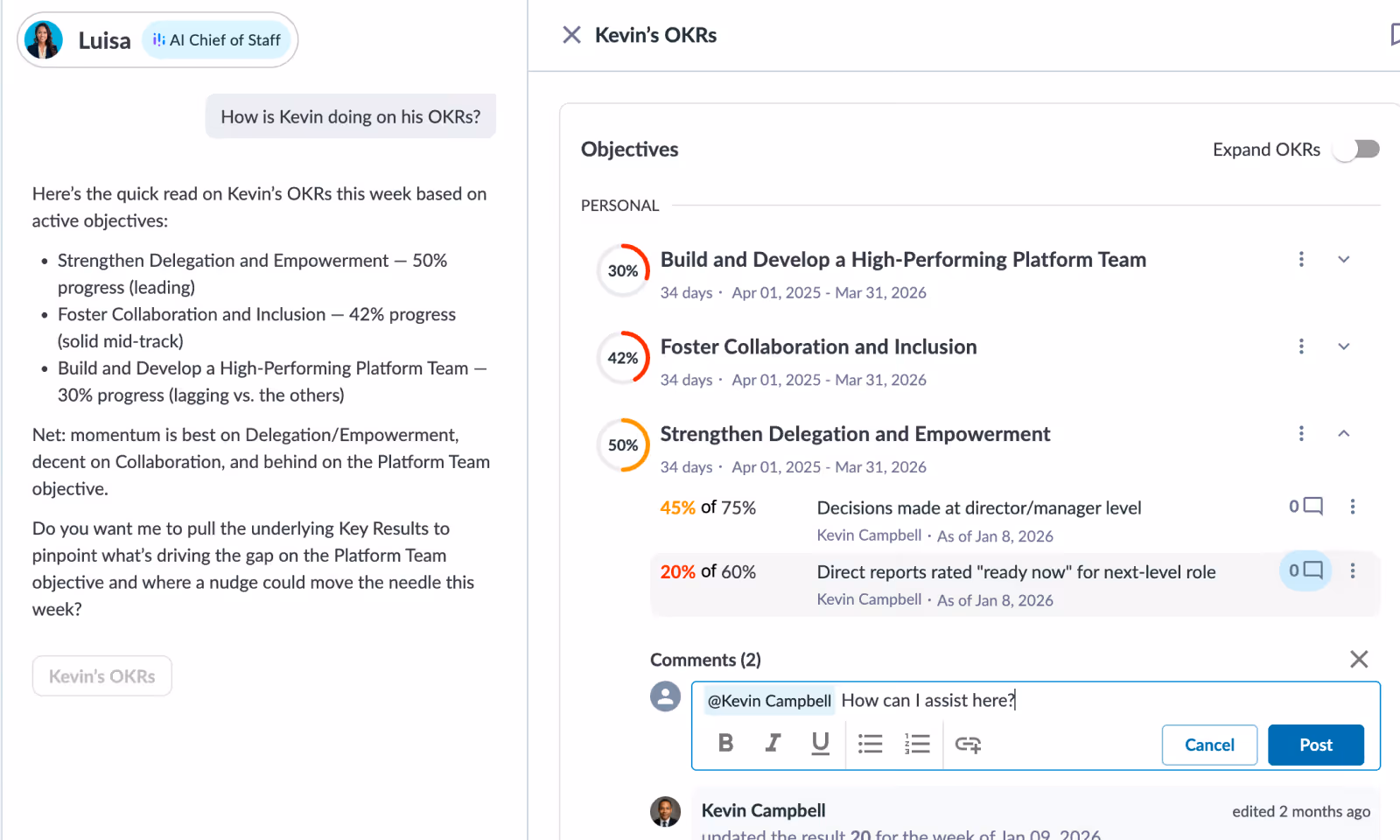Open options menu for Strengthen Delegation objective
The image size is (1400, 840).
click(1301, 433)
